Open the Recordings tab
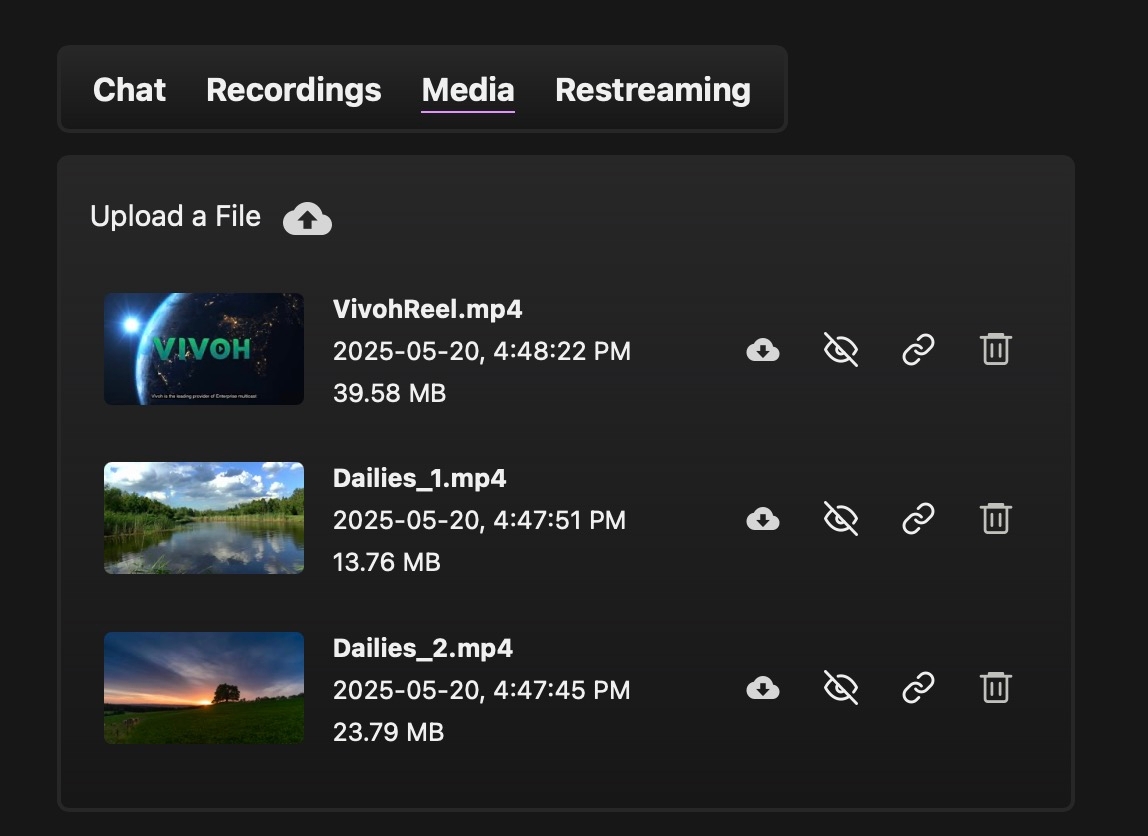 [293, 90]
